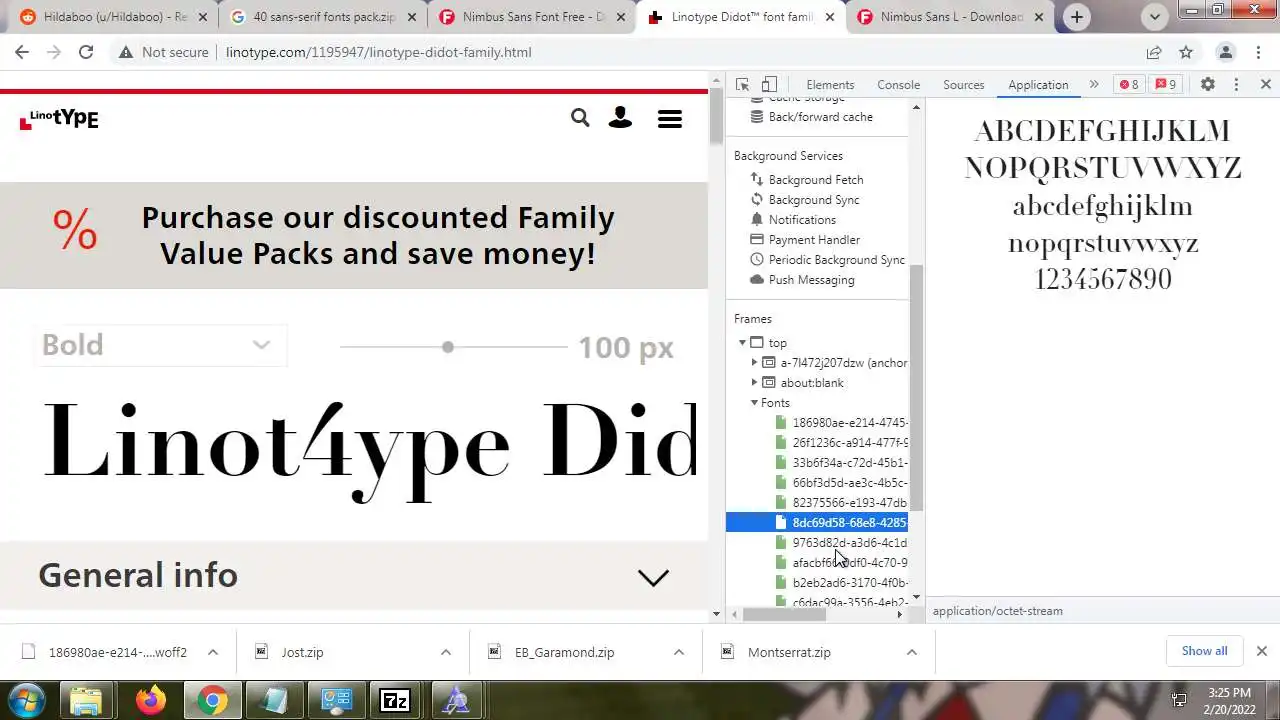The height and width of the screenshot is (720, 1280).
Task: Select the Application tab
Action: pos(1038,84)
